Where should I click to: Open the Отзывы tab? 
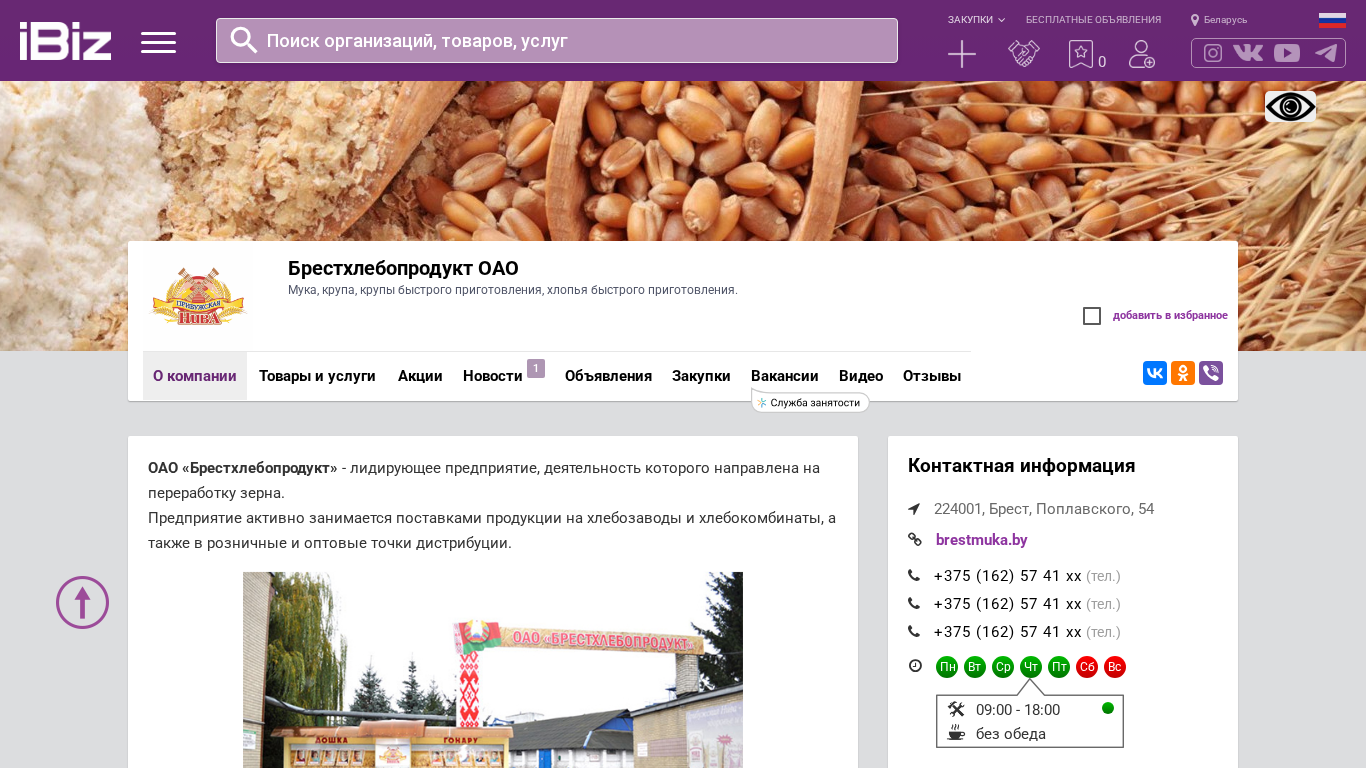pos(932,376)
